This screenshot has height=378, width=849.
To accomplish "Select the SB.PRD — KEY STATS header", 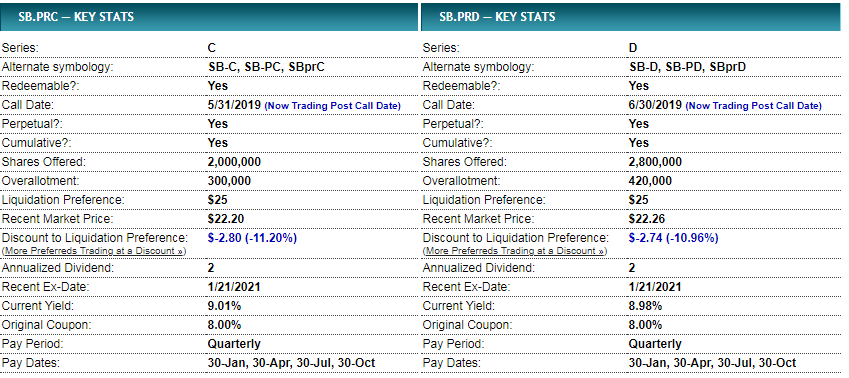I will click(x=630, y=17).
